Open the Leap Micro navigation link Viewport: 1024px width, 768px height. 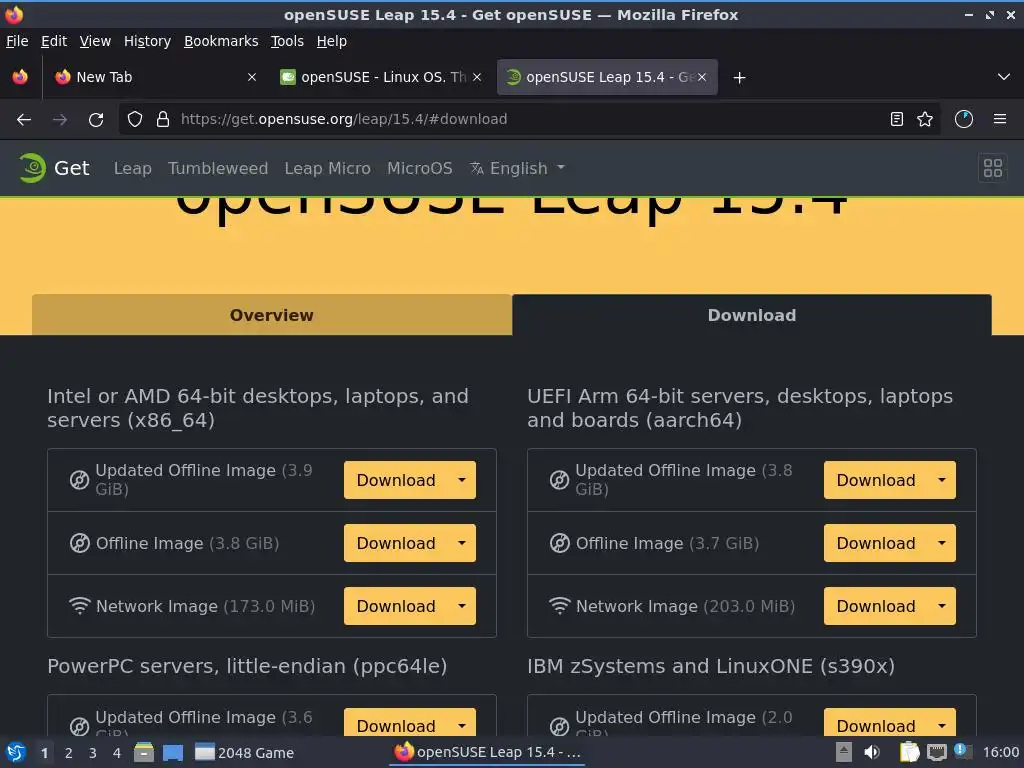click(x=327, y=168)
